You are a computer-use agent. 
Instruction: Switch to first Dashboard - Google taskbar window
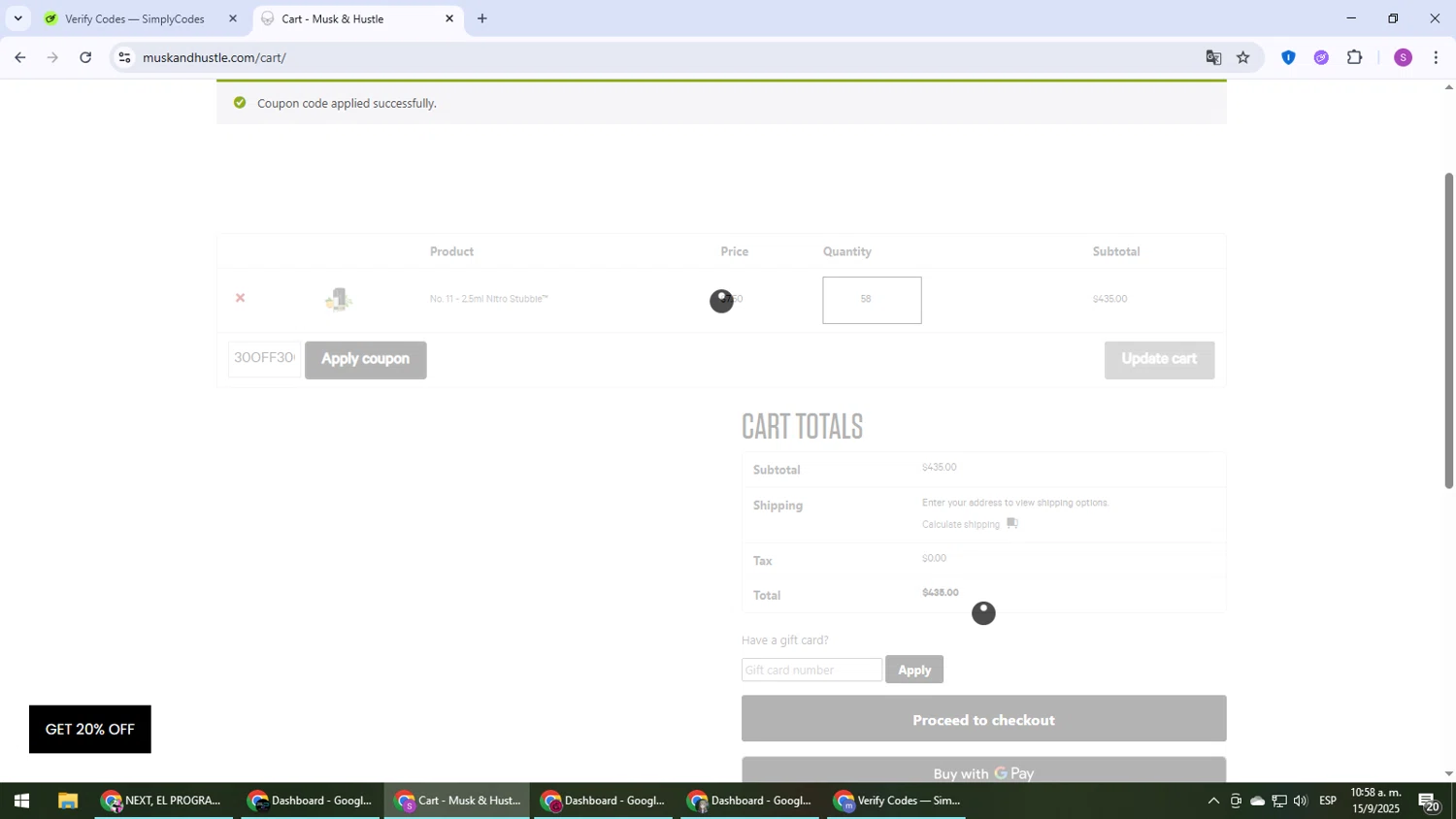click(311, 802)
